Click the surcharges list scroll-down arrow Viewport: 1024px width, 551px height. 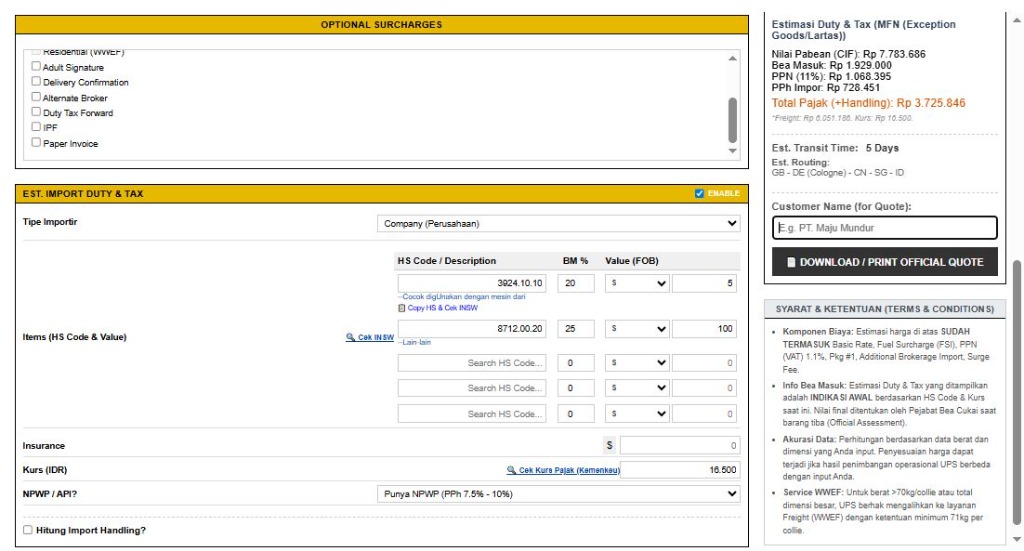pos(732,151)
